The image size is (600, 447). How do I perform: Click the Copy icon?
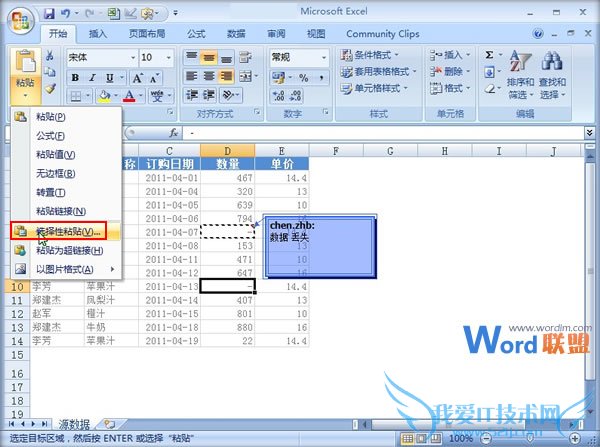pos(50,72)
